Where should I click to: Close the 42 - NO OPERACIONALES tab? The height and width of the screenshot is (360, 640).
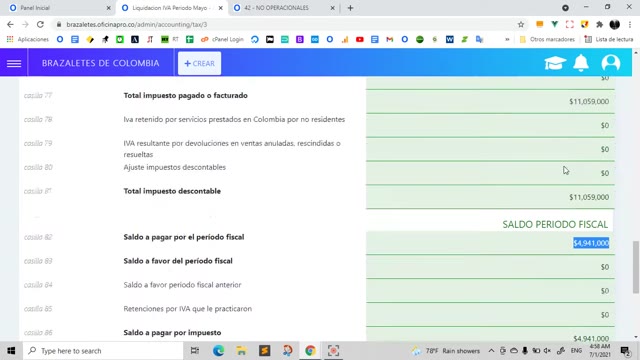[x=332, y=8]
